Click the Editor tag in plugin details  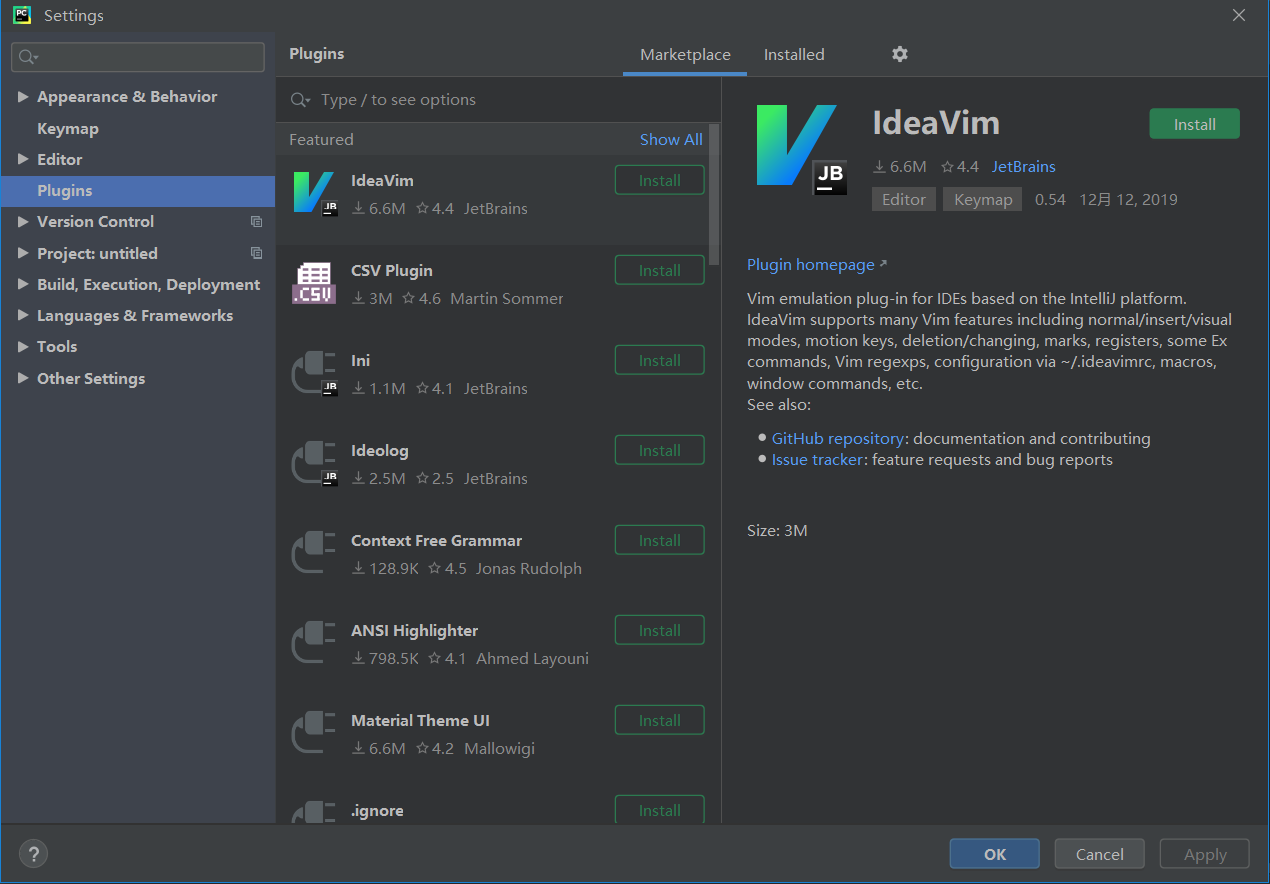pos(904,199)
